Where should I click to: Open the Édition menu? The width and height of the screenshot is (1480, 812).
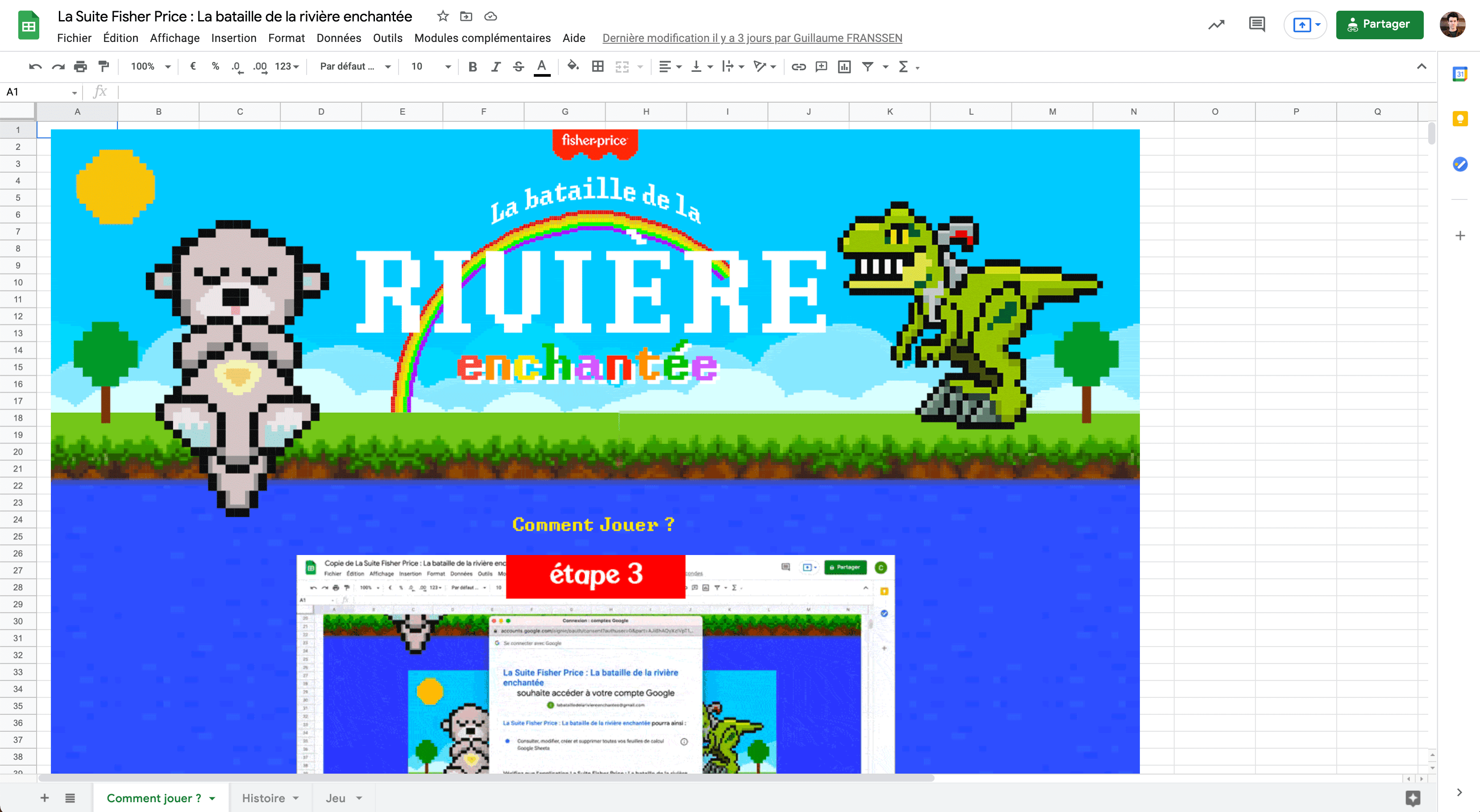coord(121,38)
